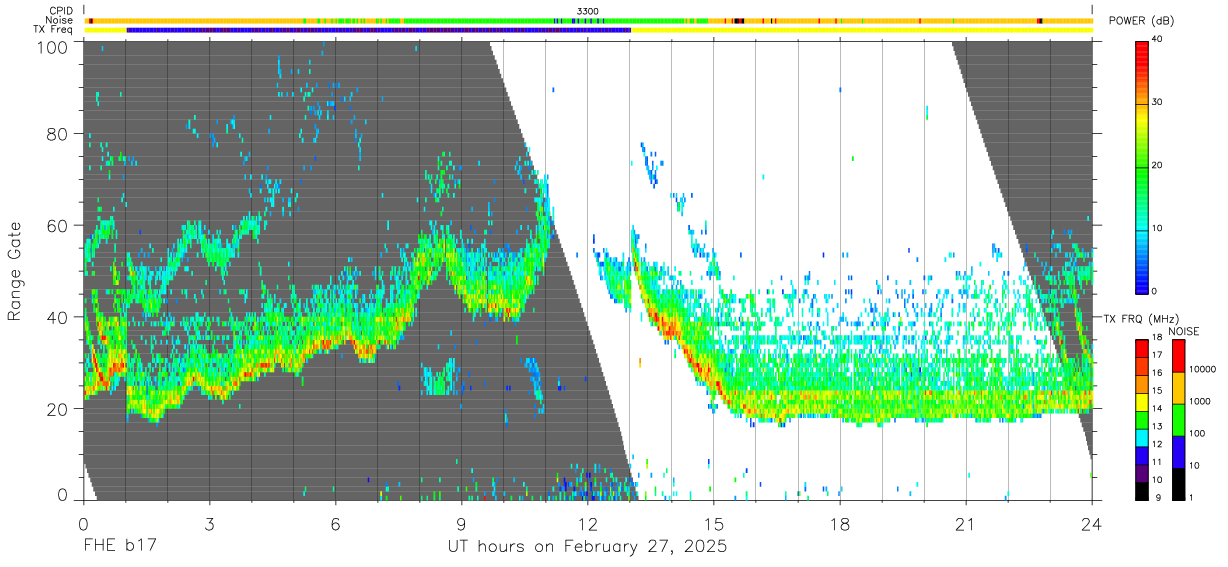Click the 15 tick label on time axis
The image size is (1228, 567).
point(714,524)
